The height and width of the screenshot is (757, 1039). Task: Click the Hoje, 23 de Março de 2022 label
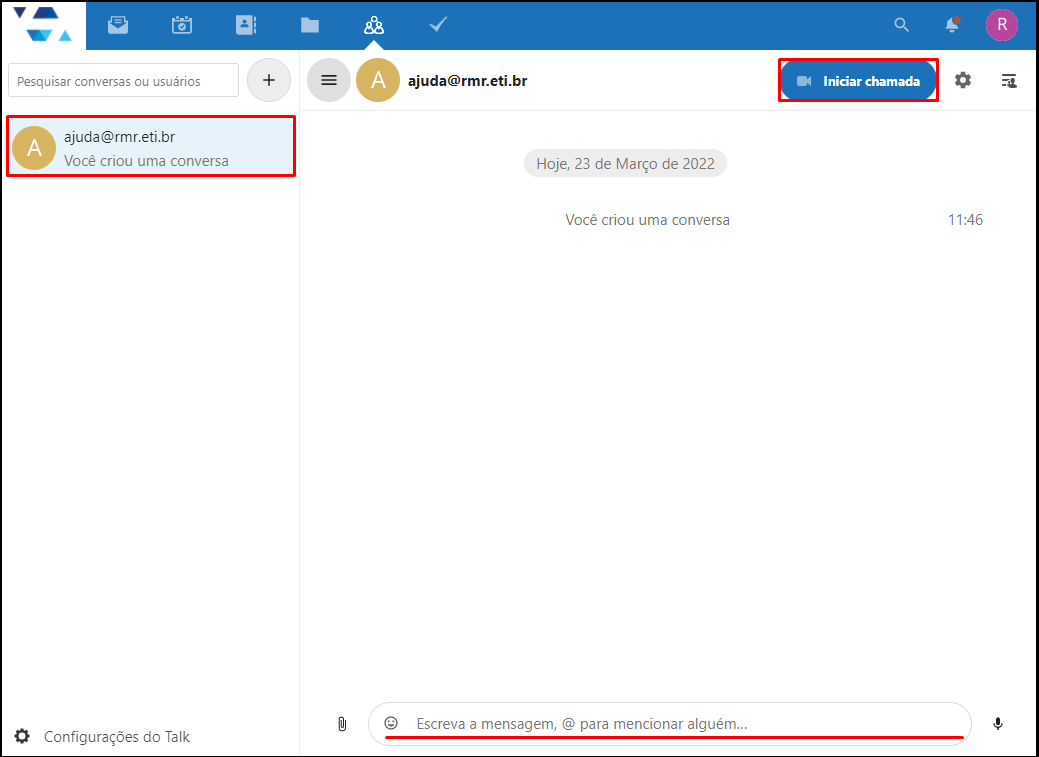tap(625, 164)
